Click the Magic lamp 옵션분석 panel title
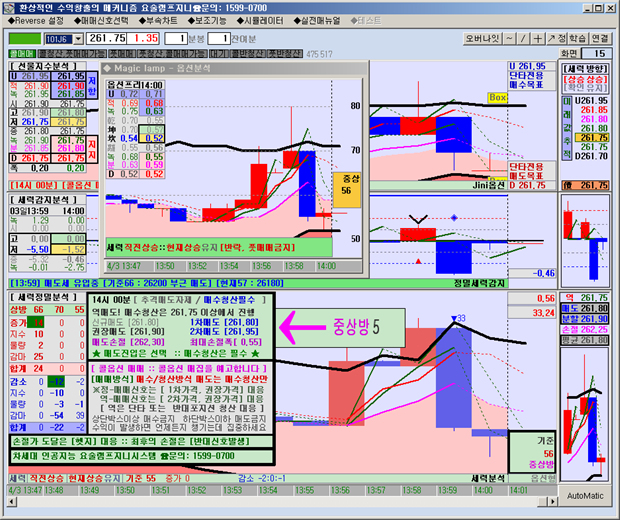Image resolution: width=620 pixels, height=520 pixels. click(162, 68)
